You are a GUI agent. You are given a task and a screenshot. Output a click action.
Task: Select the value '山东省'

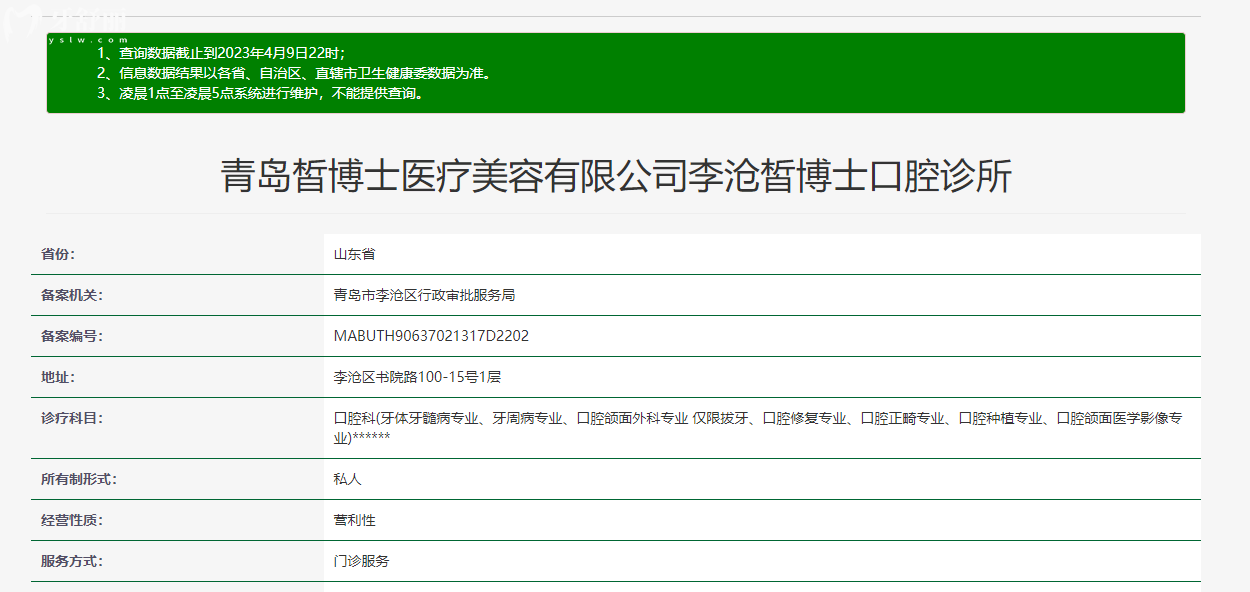(x=354, y=255)
